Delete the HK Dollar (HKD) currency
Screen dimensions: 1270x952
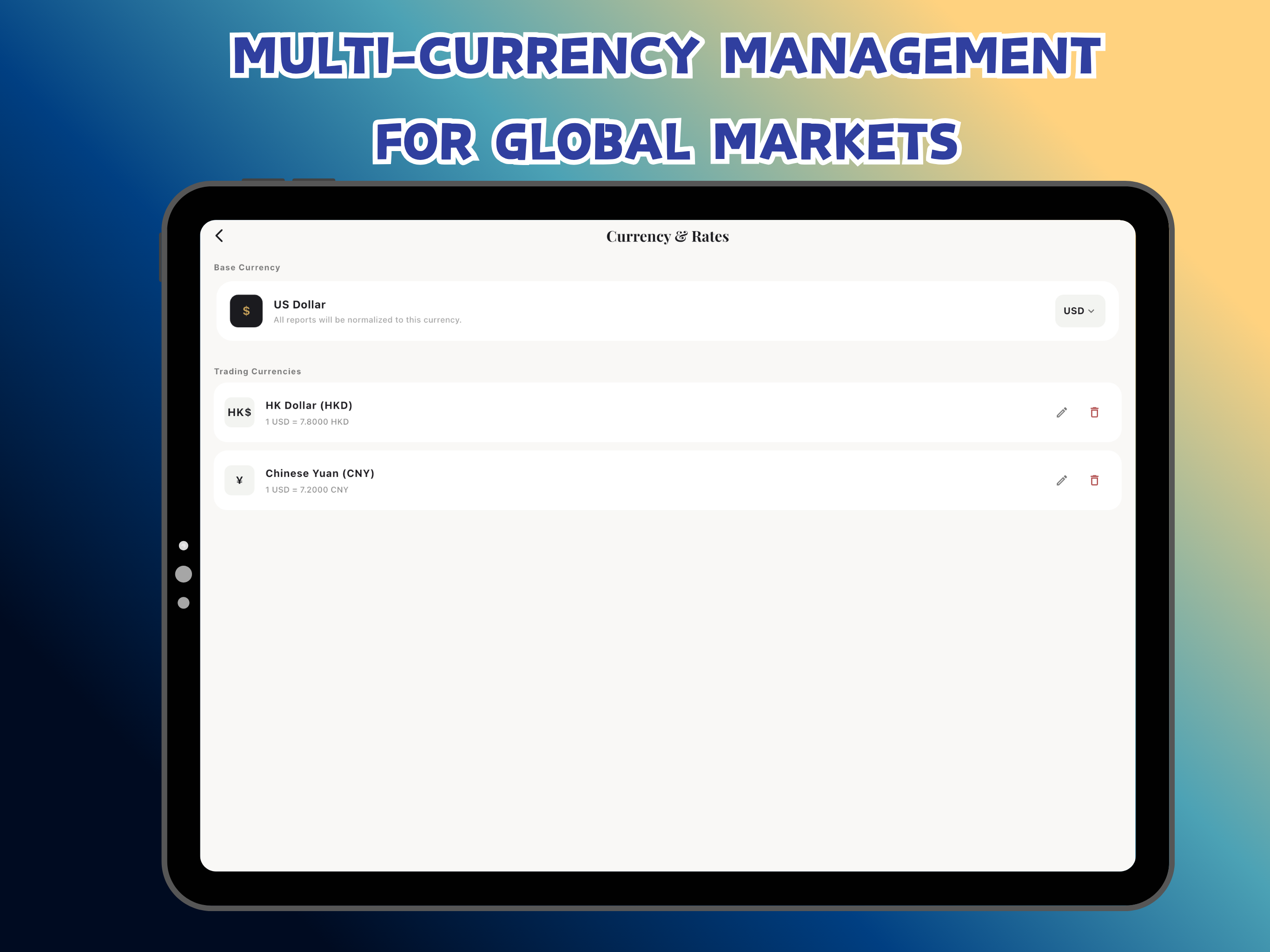point(1094,412)
